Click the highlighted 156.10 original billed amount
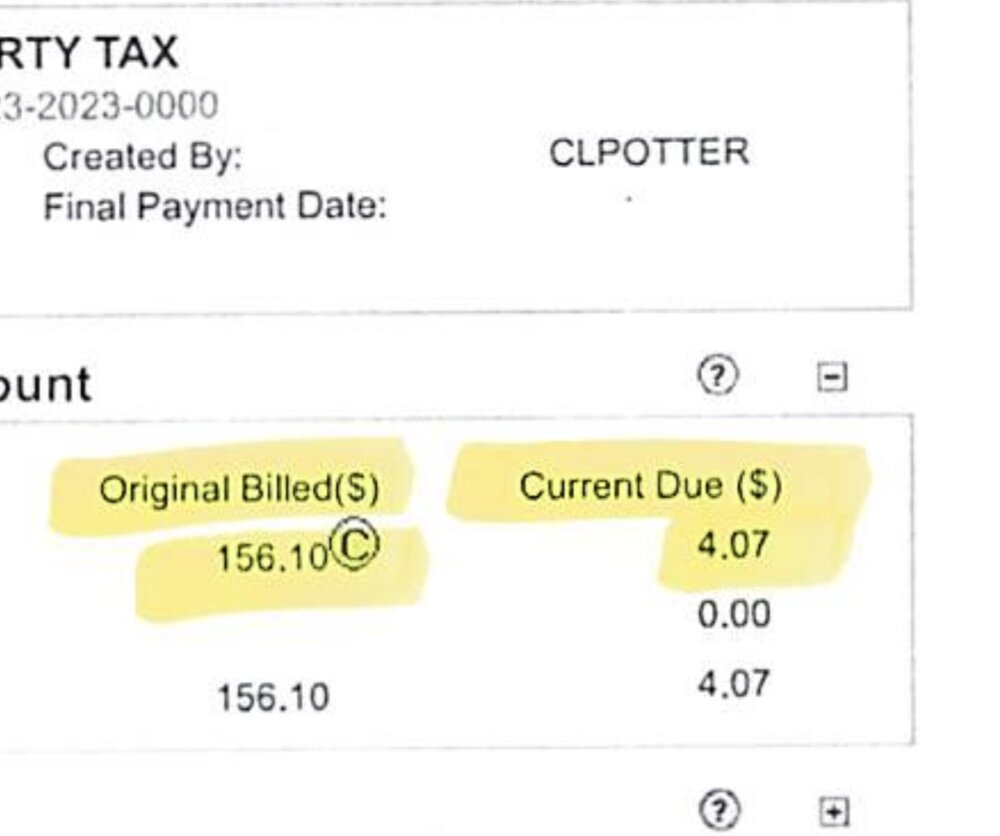 tap(272, 557)
